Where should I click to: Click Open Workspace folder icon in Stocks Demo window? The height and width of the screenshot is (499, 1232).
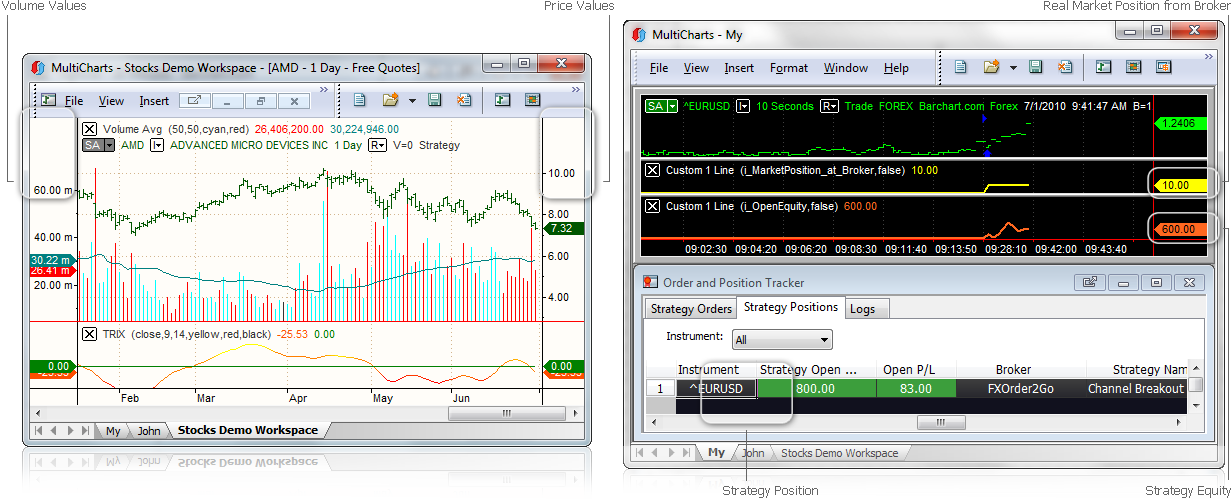click(390, 100)
